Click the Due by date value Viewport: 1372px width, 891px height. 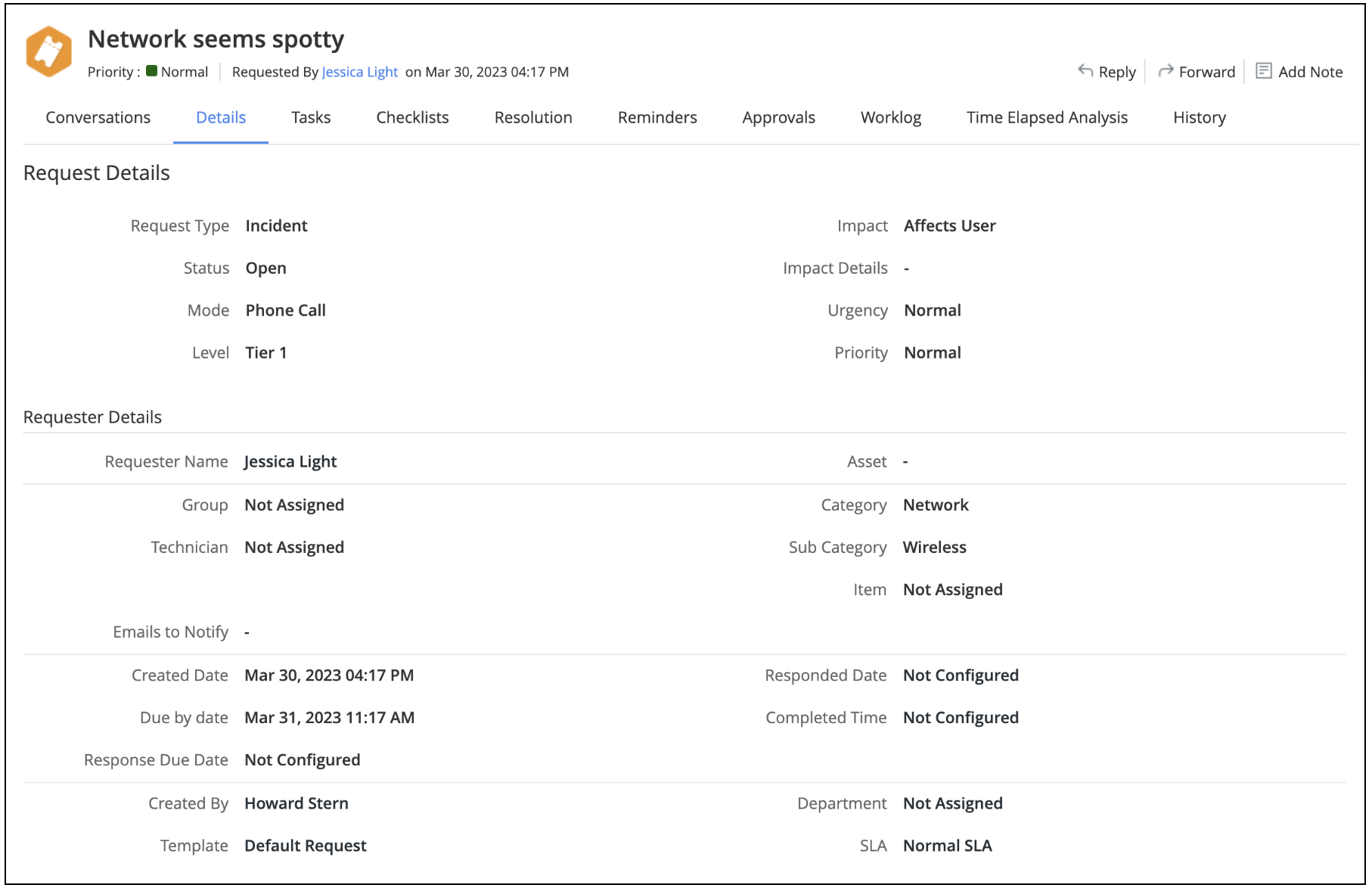click(x=329, y=718)
